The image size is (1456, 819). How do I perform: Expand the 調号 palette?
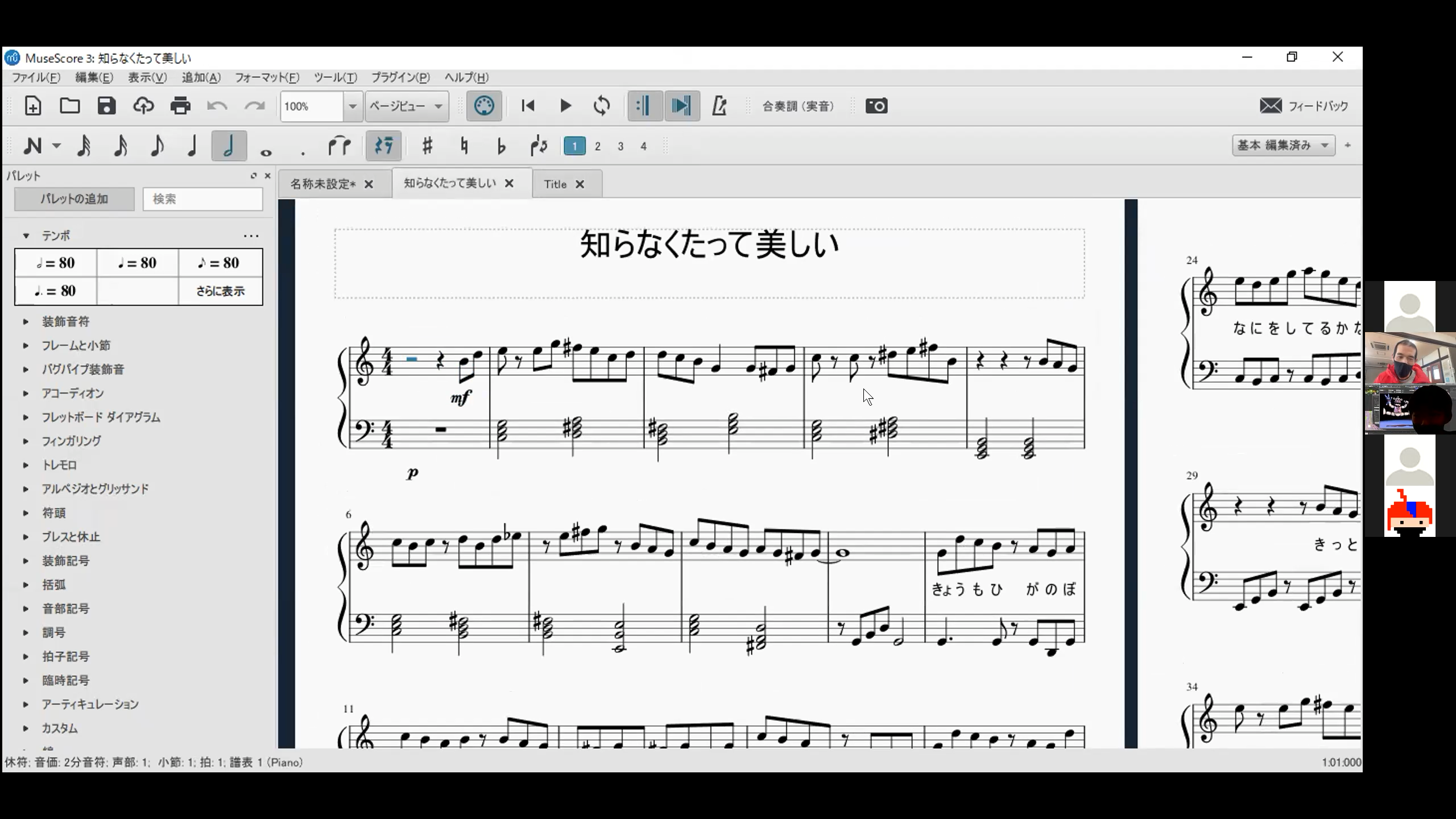(26, 632)
